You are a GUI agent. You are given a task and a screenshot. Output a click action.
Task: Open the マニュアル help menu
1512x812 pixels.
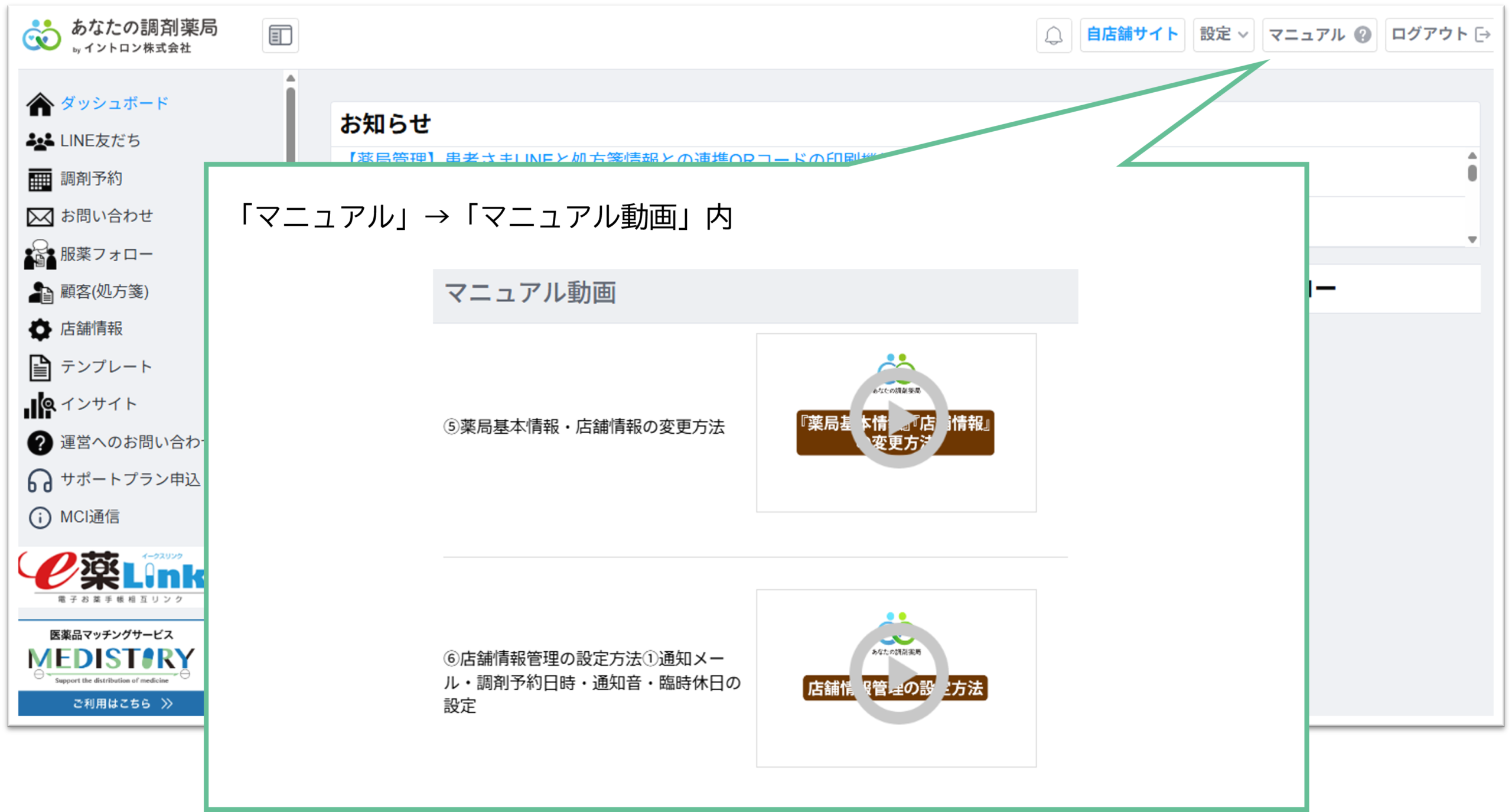1319,35
